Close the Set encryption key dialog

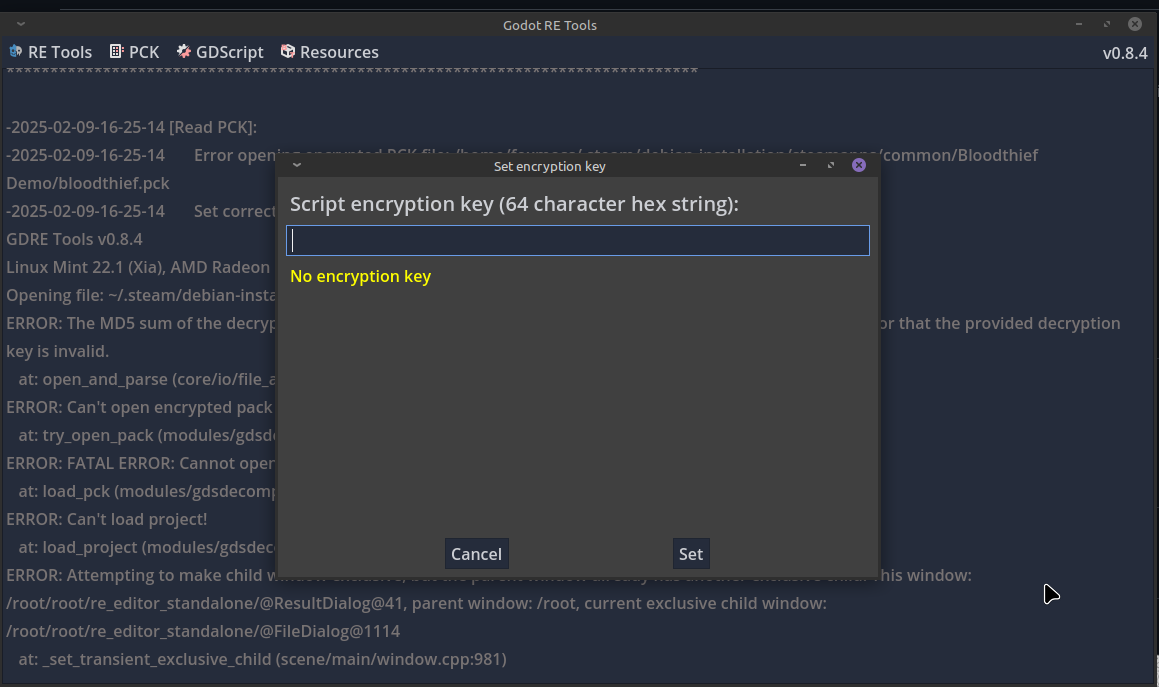point(859,165)
